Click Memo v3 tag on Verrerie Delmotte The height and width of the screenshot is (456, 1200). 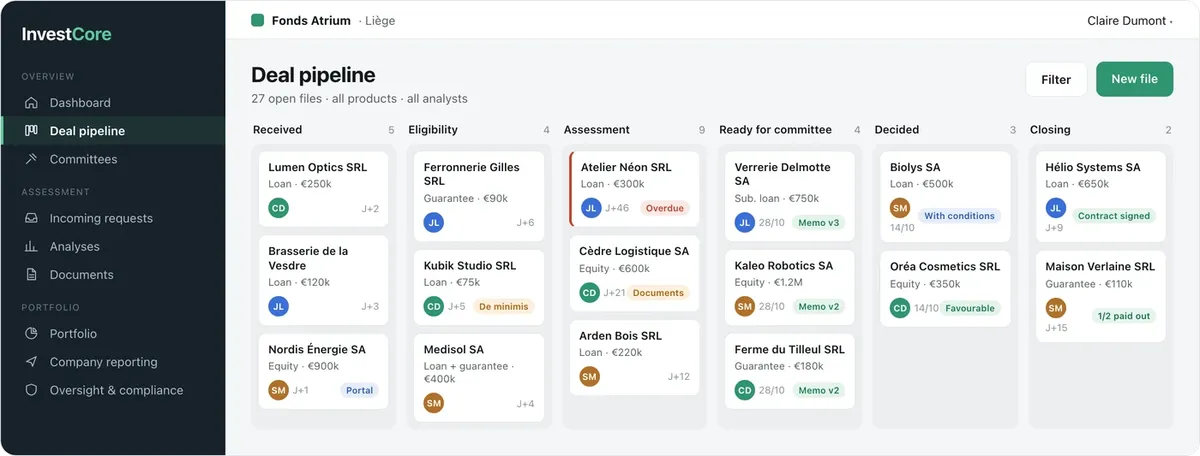(x=818, y=223)
